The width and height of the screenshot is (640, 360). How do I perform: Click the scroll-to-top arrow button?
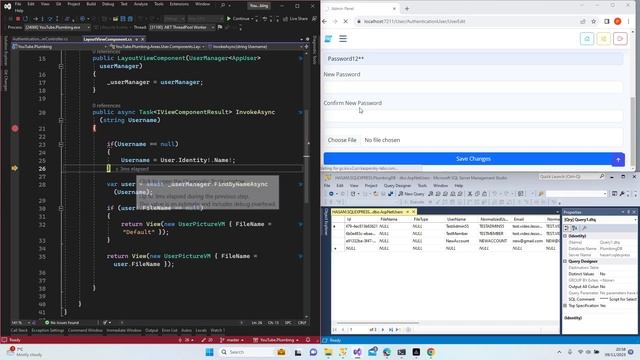pos(618,160)
